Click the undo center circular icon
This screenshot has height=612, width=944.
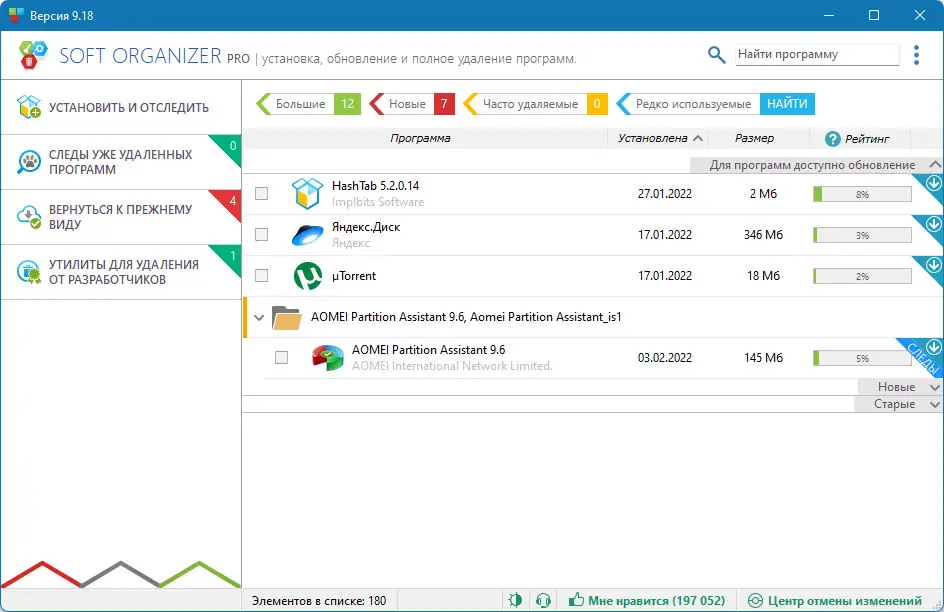click(x=755, y=601)
